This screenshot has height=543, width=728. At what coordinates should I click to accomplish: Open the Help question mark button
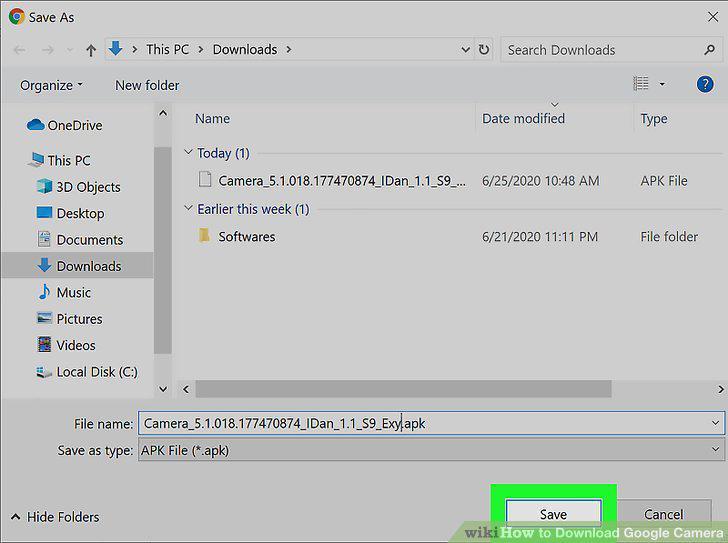point(705,84)
